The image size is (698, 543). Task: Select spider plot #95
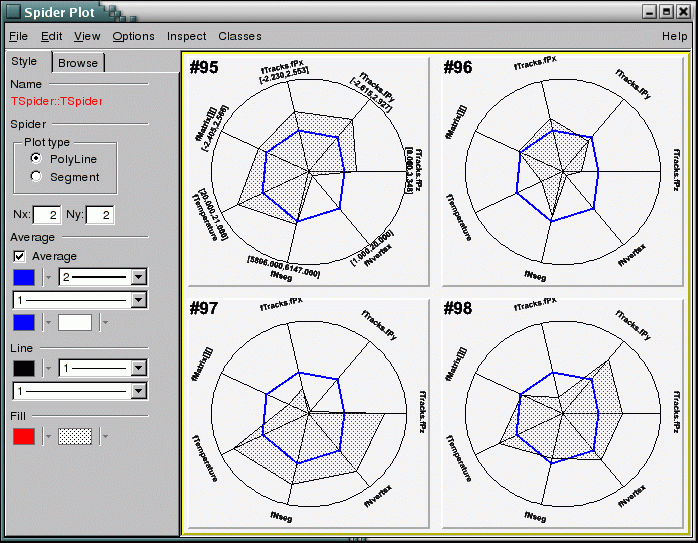pos(308,171)
